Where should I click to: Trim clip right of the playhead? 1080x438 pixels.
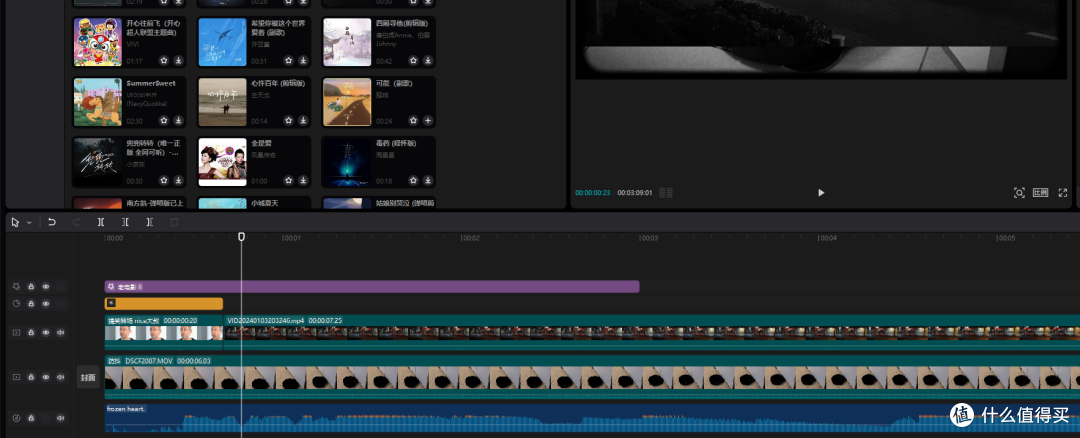(149, 222)
